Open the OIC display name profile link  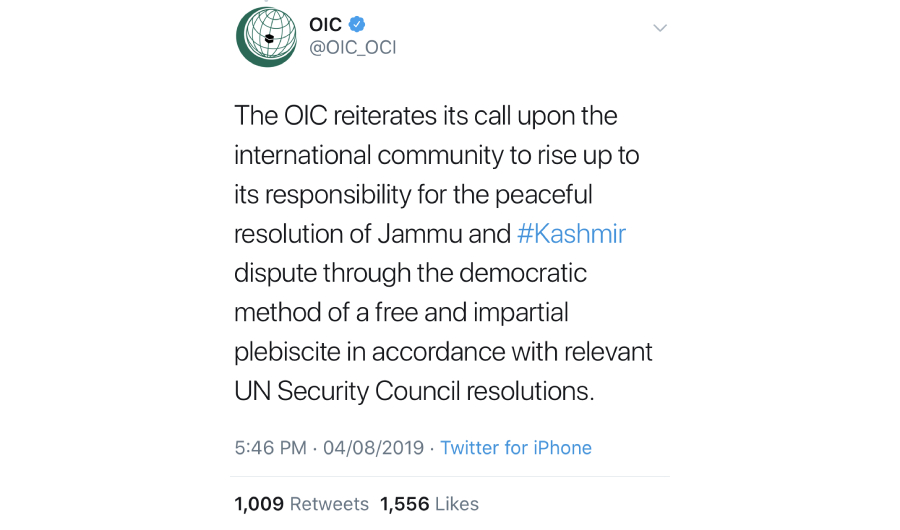[x=325, y=25]
